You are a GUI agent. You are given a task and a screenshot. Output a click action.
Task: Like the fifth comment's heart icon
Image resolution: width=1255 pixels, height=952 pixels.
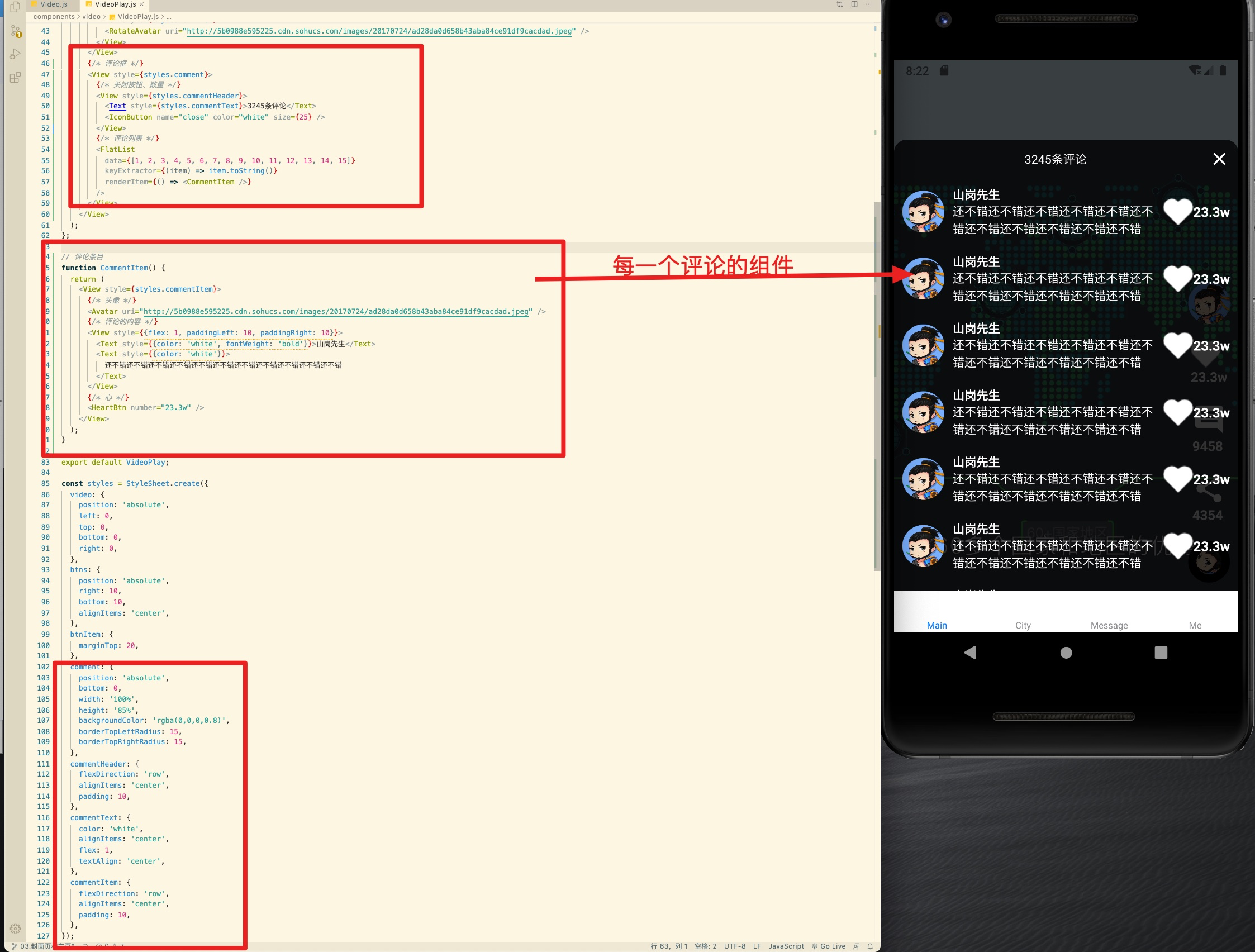1178,479
